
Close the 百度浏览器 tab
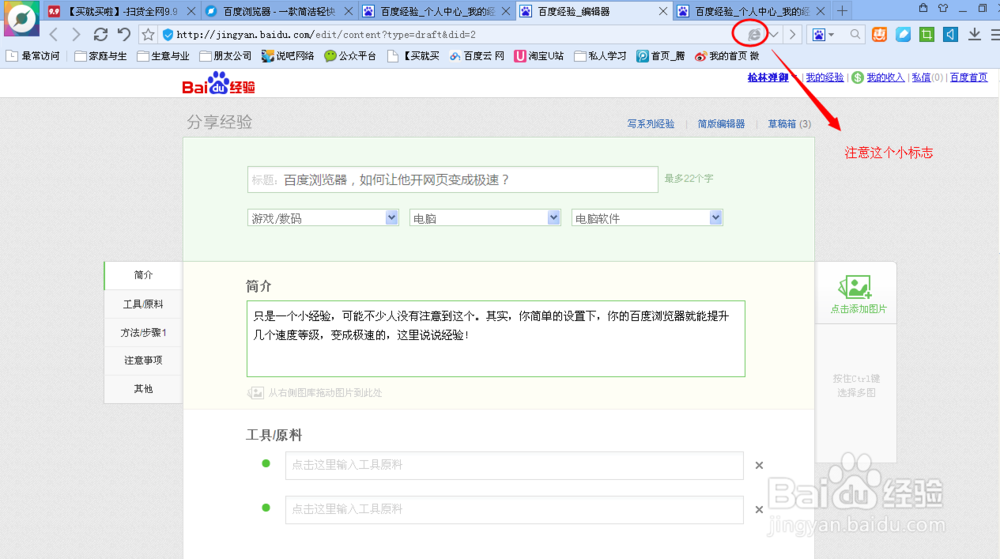click(348, 11)
